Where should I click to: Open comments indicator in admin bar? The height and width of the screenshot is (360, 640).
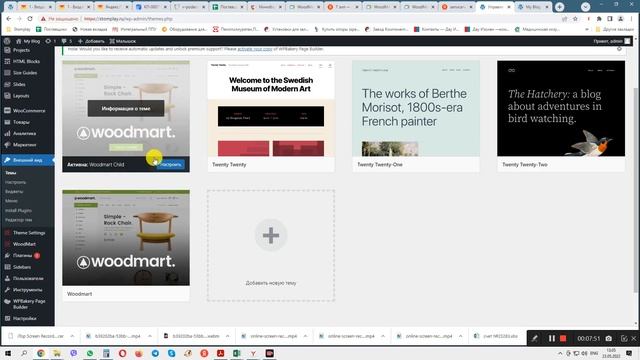[x=67, y=41]
